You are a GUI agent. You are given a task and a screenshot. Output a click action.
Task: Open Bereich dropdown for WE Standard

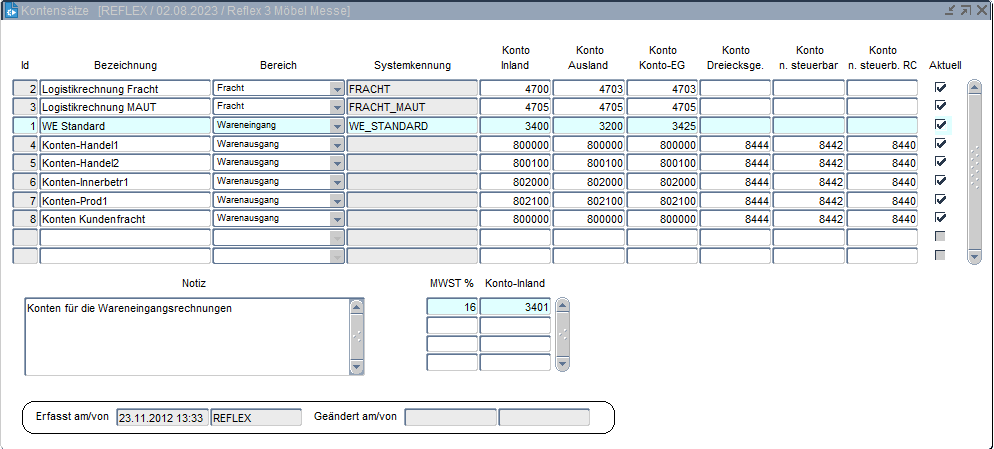point(337,126)
